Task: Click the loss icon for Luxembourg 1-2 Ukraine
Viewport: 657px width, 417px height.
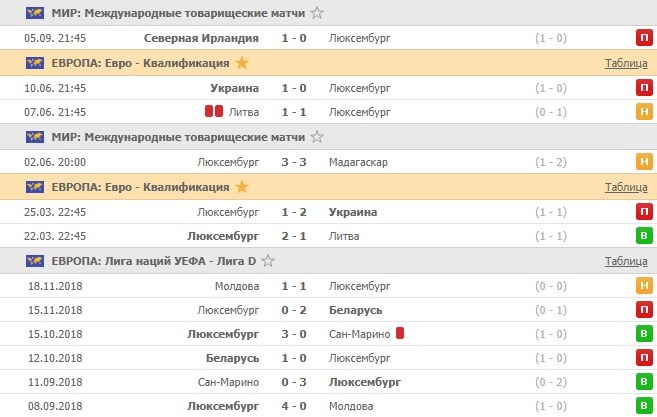Action: (x=645, y=212)
